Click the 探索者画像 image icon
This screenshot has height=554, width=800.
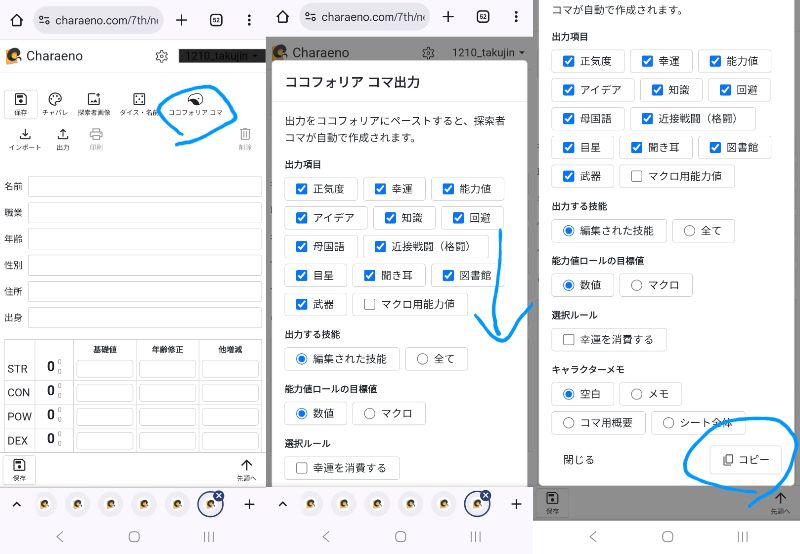click(x=94, y=104)
